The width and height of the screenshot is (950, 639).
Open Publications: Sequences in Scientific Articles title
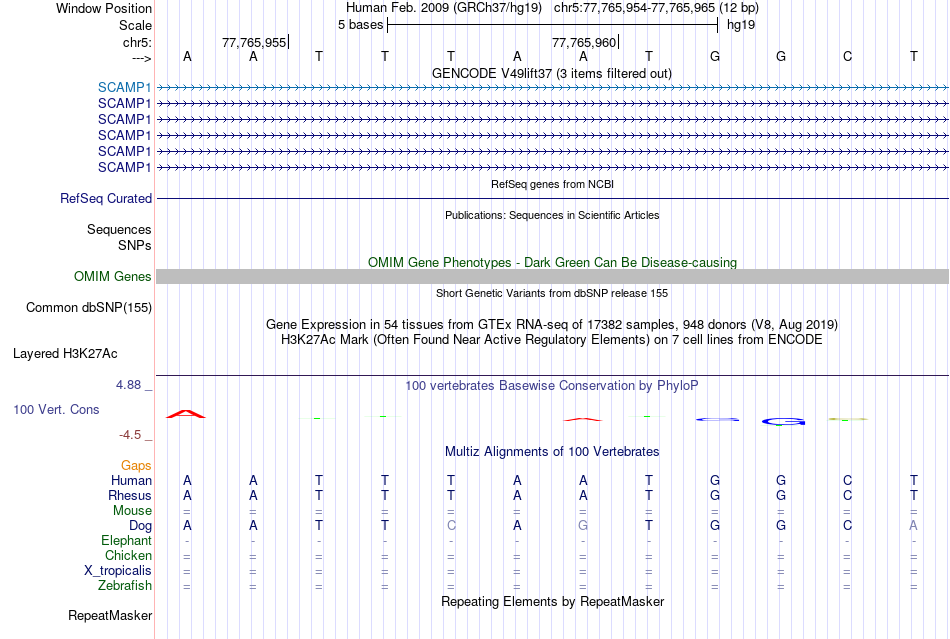pyautogui.click(x=552, y=215)
